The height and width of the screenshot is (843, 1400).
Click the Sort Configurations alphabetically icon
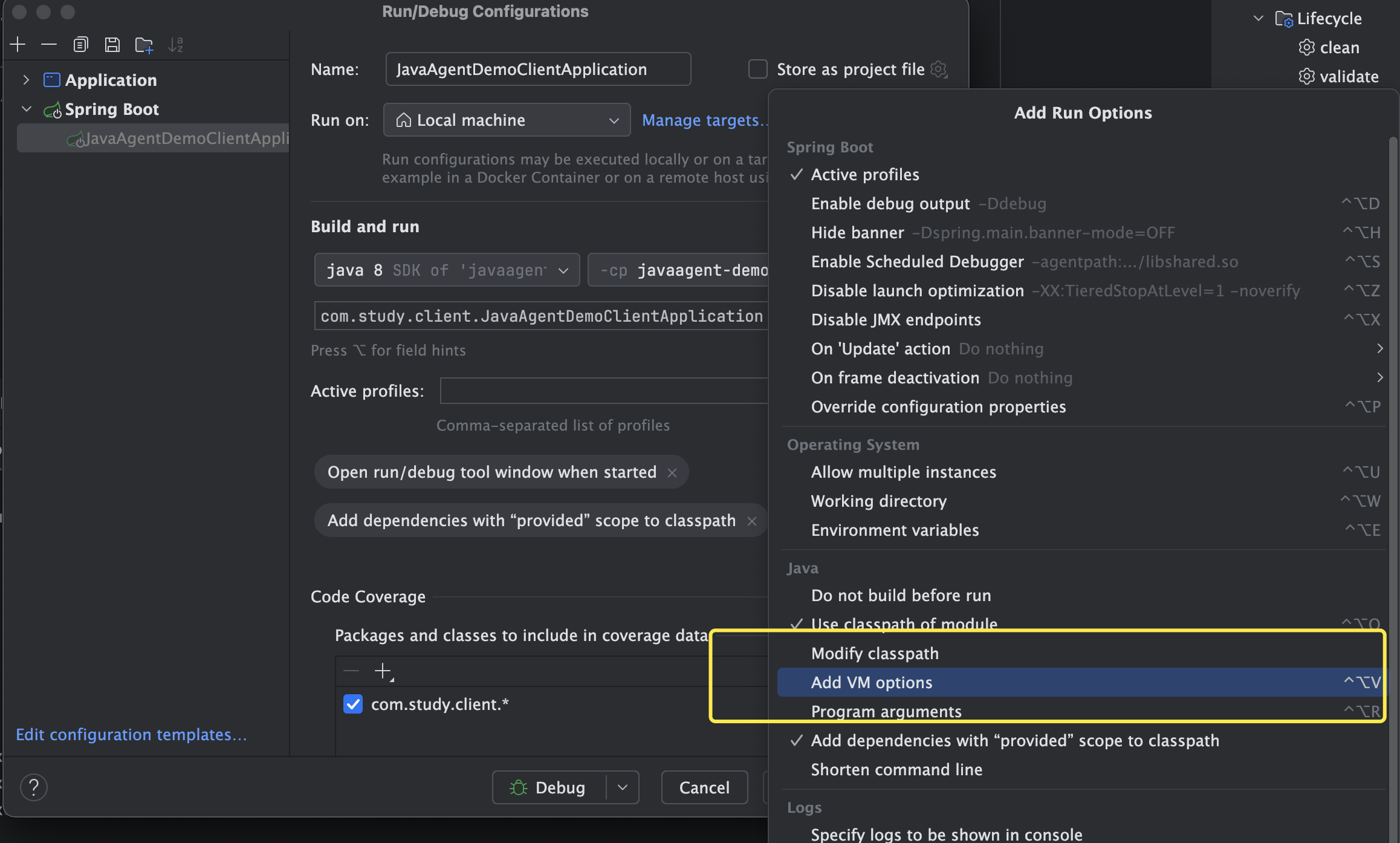coord(175,44)
